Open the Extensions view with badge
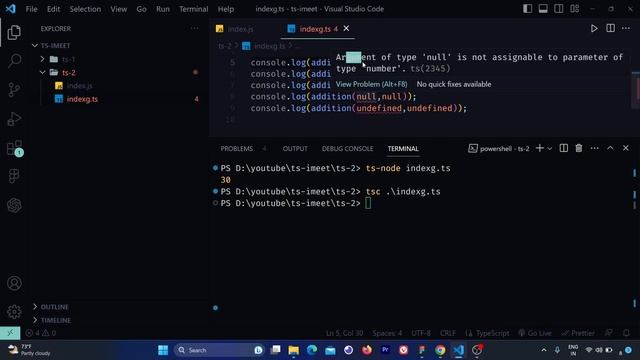This screenshot has height=360, width=640. pyautogui.click(x=15, y=148)
